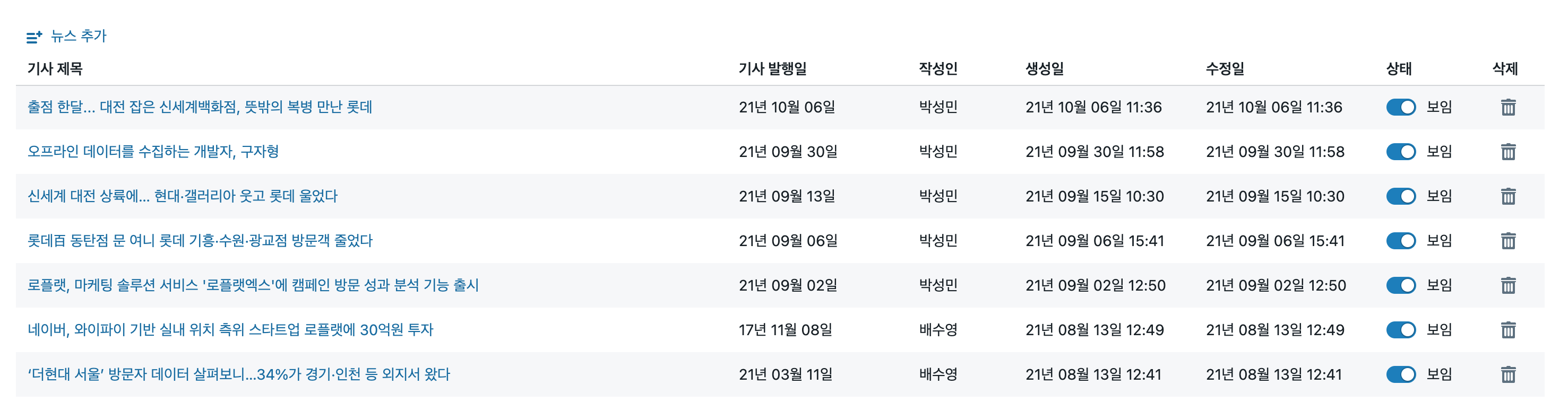This screenshot has width=1568, height=402.
Task: Click the 기사 발행일 column header
Action: (772, 69)
